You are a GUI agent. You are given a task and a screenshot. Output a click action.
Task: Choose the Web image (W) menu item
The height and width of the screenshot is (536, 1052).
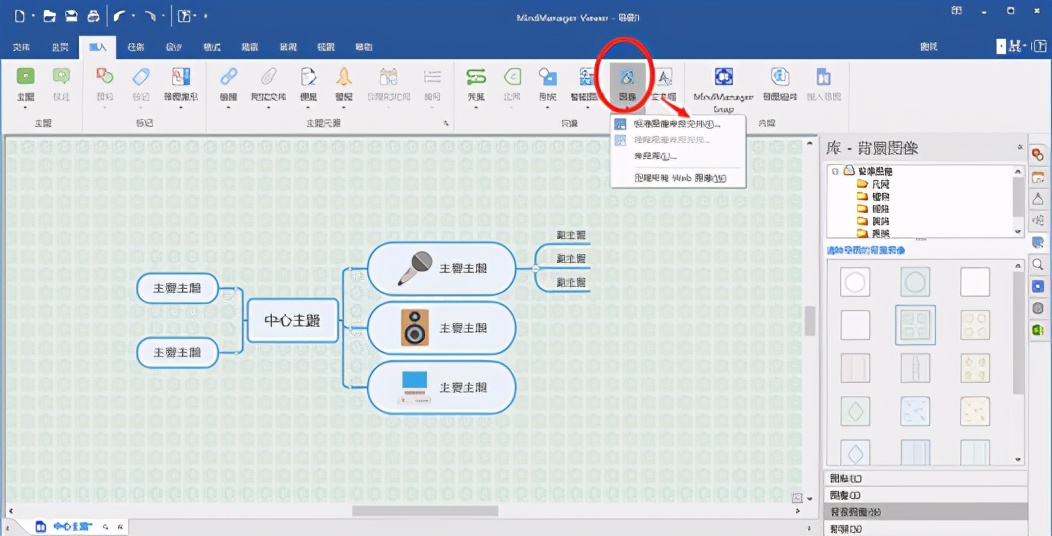678,178
